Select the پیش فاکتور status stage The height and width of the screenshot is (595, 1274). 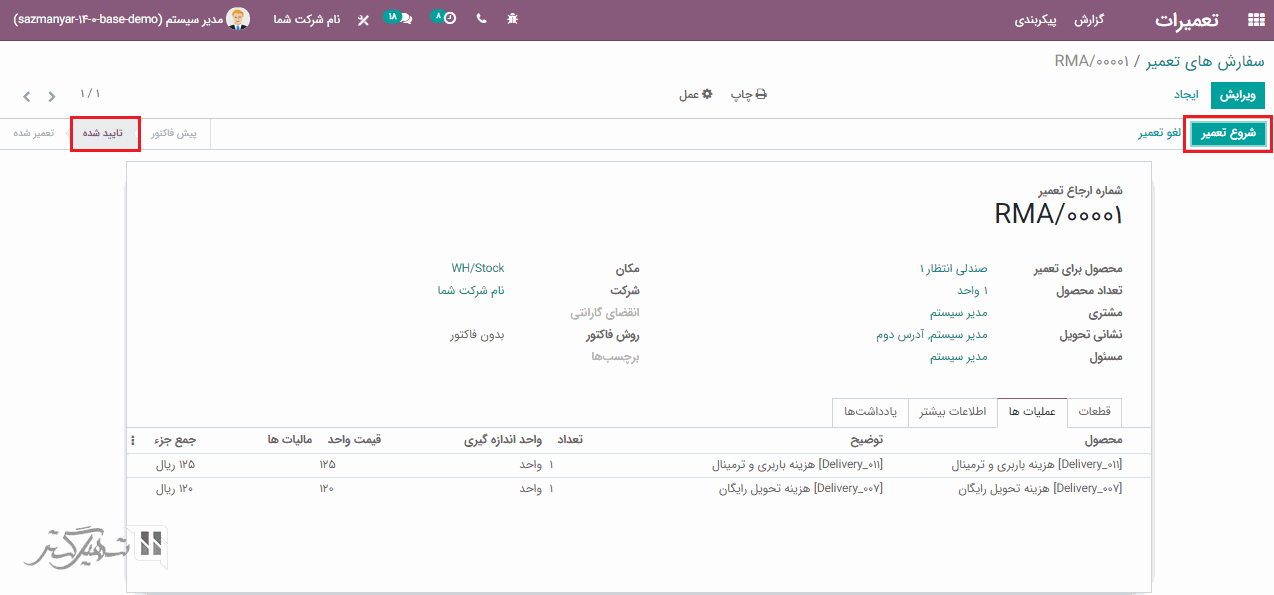174,133
